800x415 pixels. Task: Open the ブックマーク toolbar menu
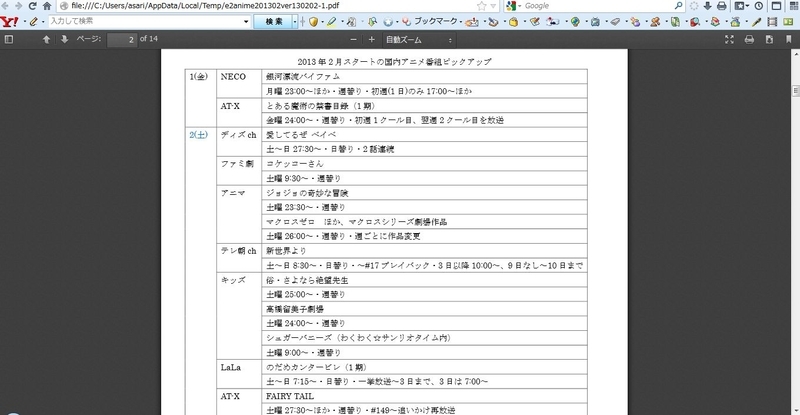tap(435, 21)
